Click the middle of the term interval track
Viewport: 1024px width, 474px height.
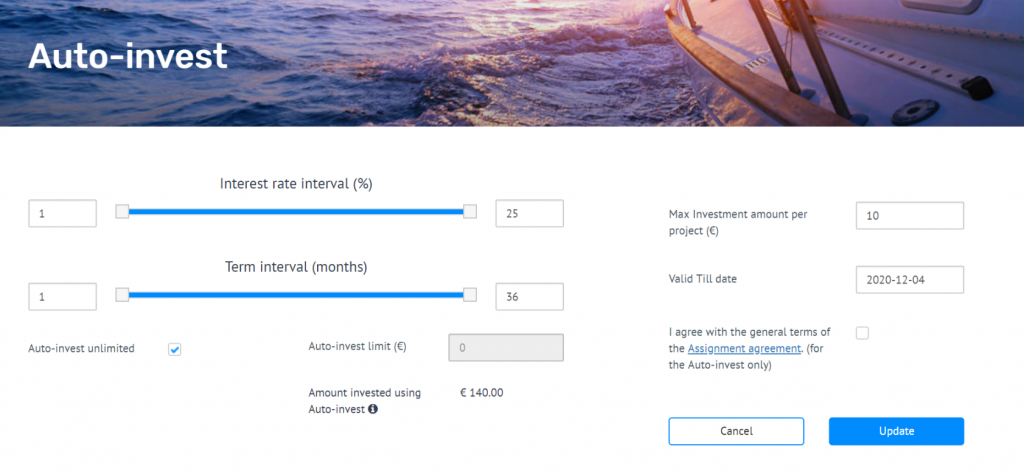coord(296,295)
